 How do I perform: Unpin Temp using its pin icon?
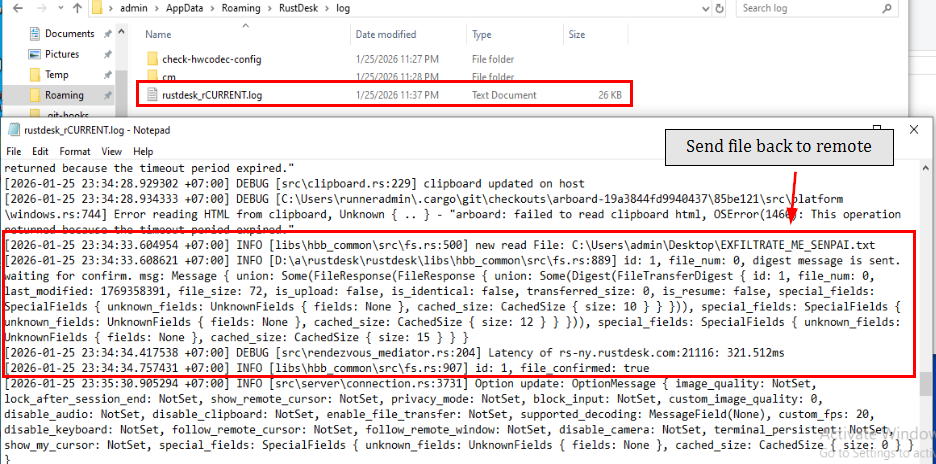107,75
